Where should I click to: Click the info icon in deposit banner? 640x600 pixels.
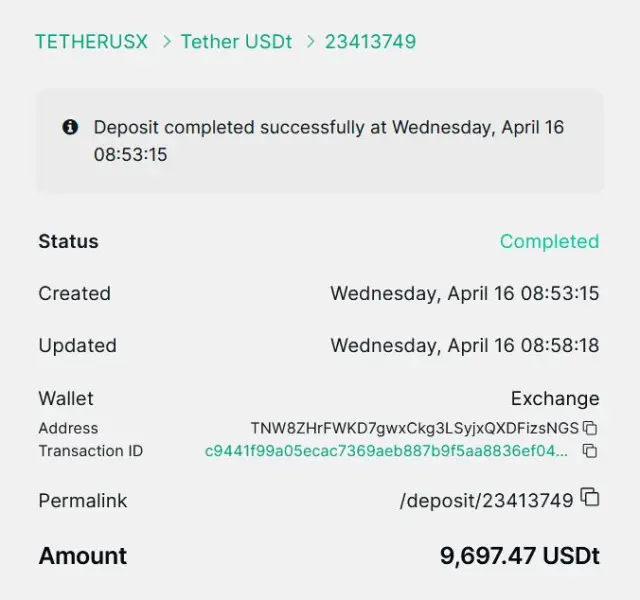point(70,127)
